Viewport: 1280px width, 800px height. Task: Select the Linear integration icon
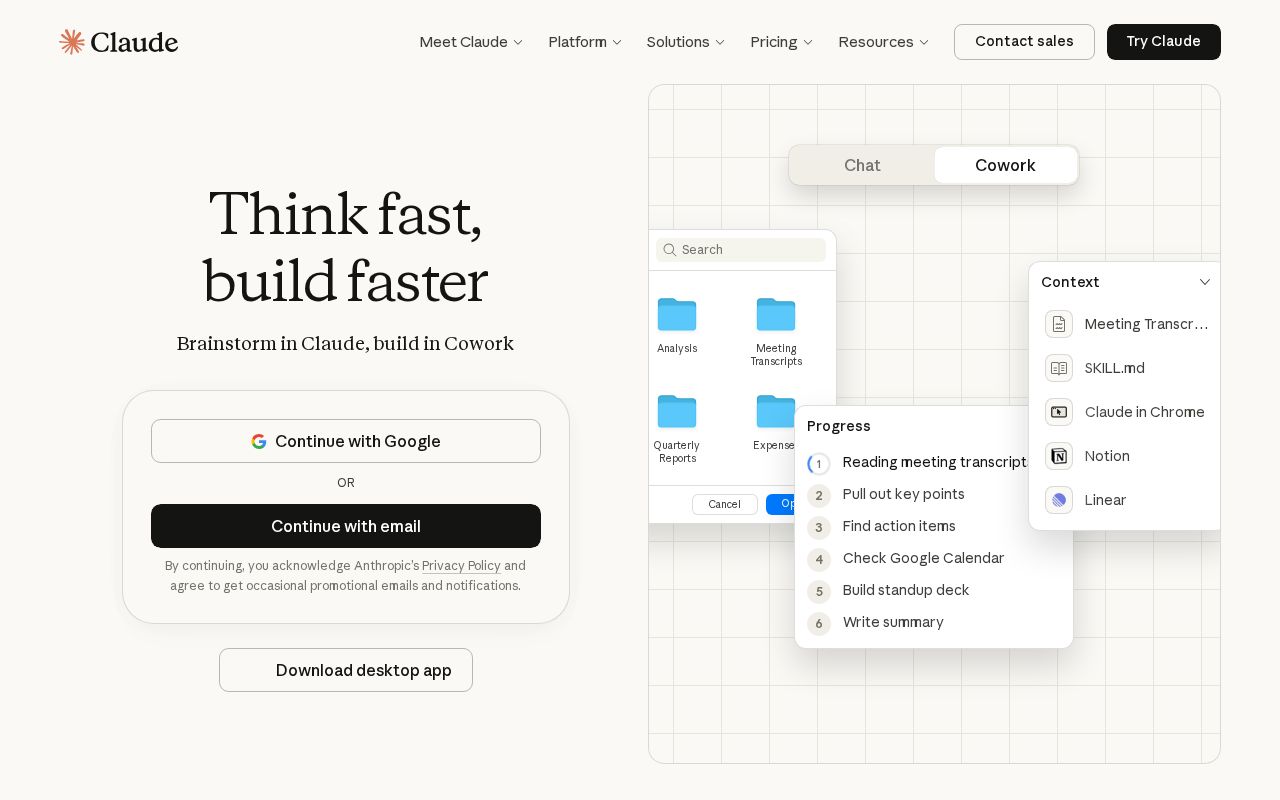point(1059,500)
